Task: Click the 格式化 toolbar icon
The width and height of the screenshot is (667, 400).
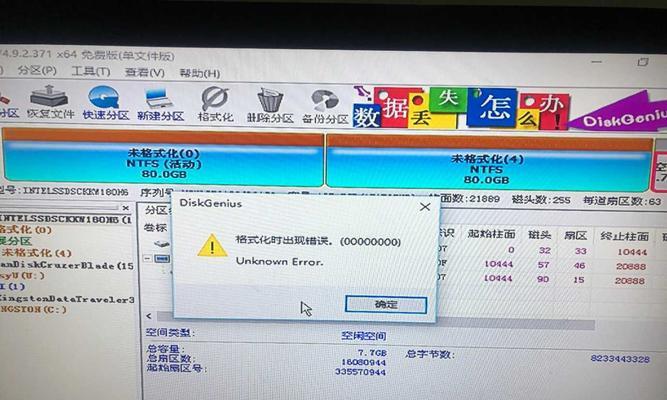Action: [216, 105]
